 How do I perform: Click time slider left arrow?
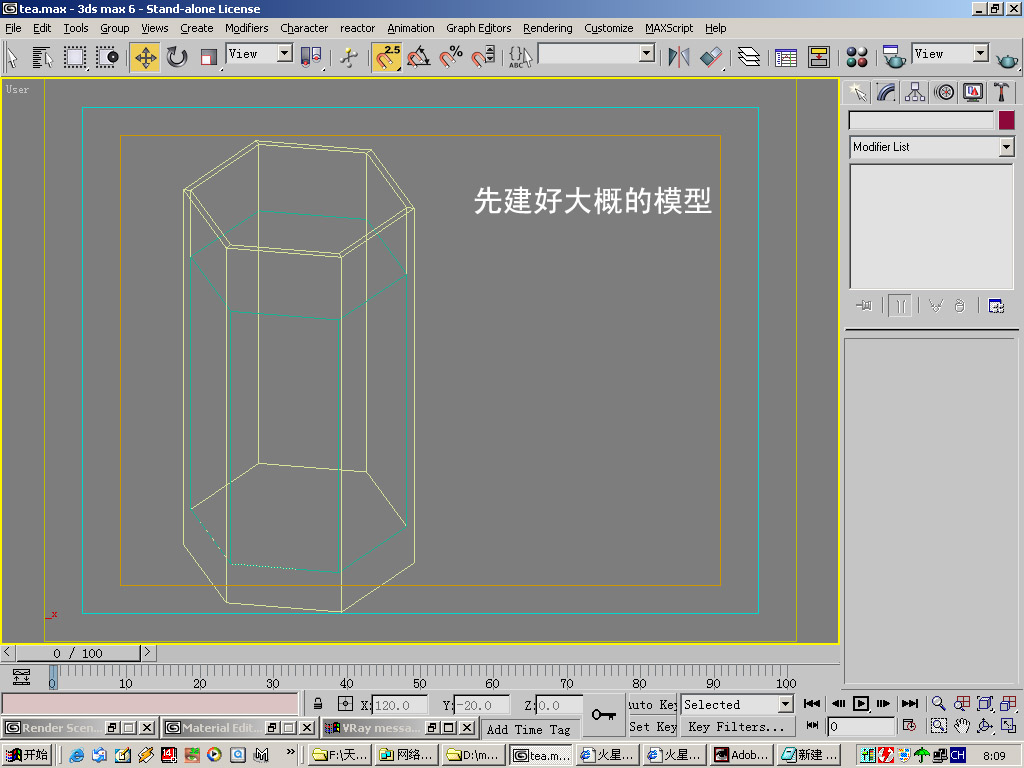coord(8,652)
